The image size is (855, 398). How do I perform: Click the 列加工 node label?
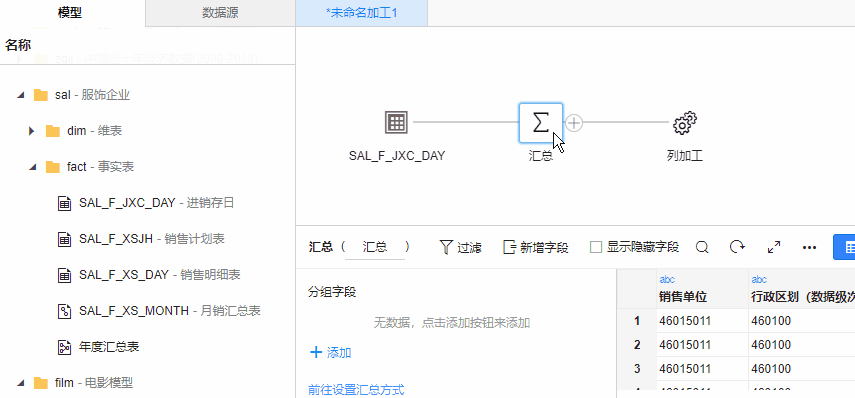[685, 156]
